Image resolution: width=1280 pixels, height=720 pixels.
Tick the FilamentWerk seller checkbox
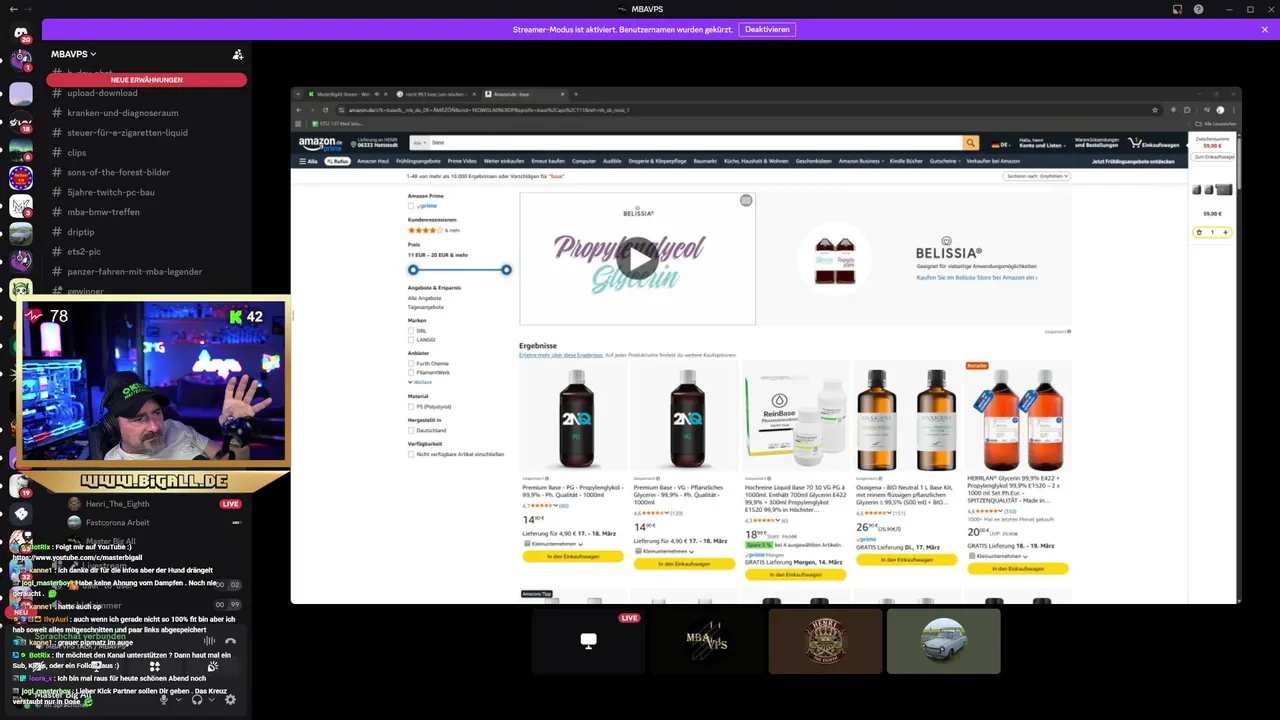tap(411, 372)
